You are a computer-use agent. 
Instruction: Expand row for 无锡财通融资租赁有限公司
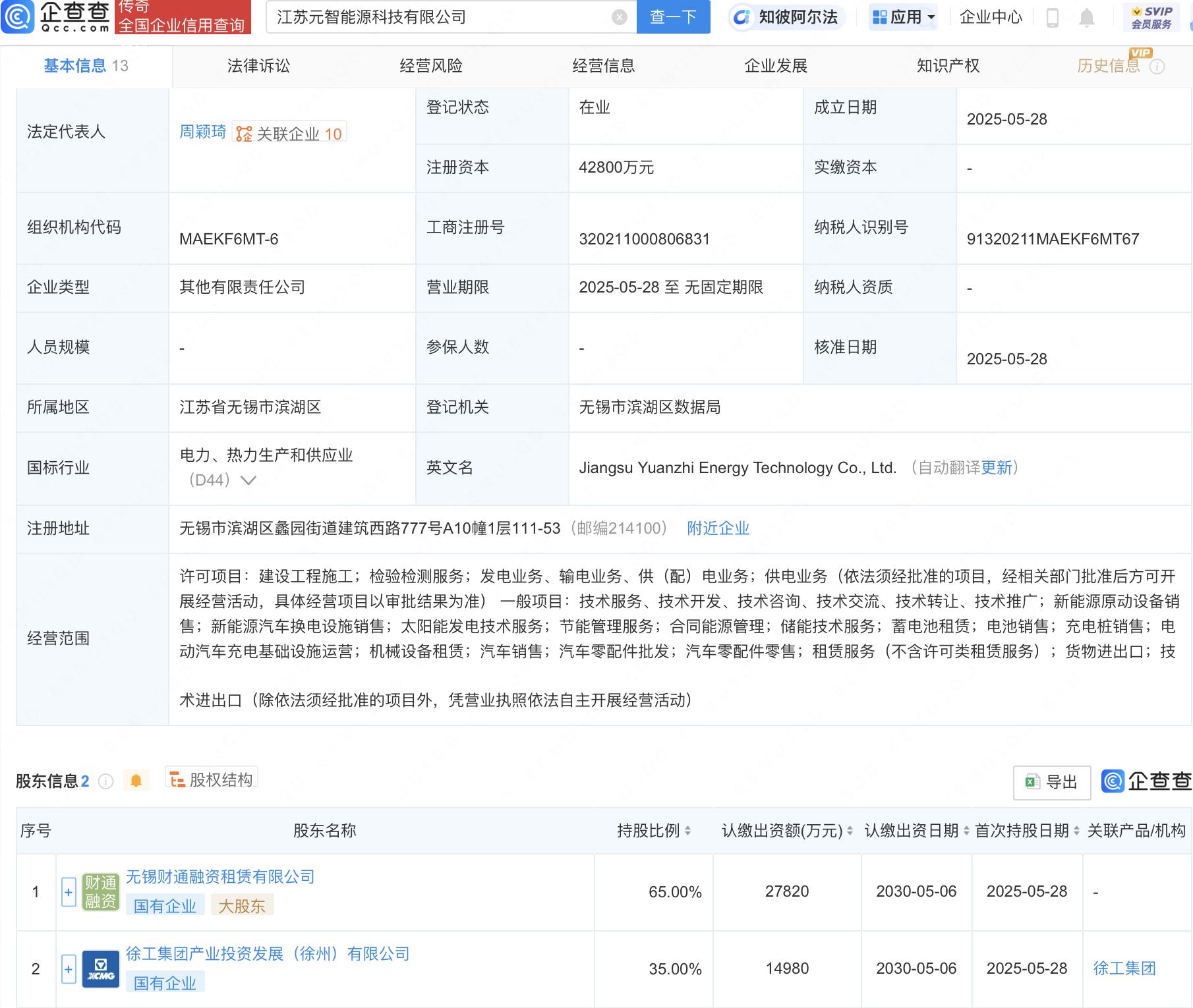coord(69,892)
